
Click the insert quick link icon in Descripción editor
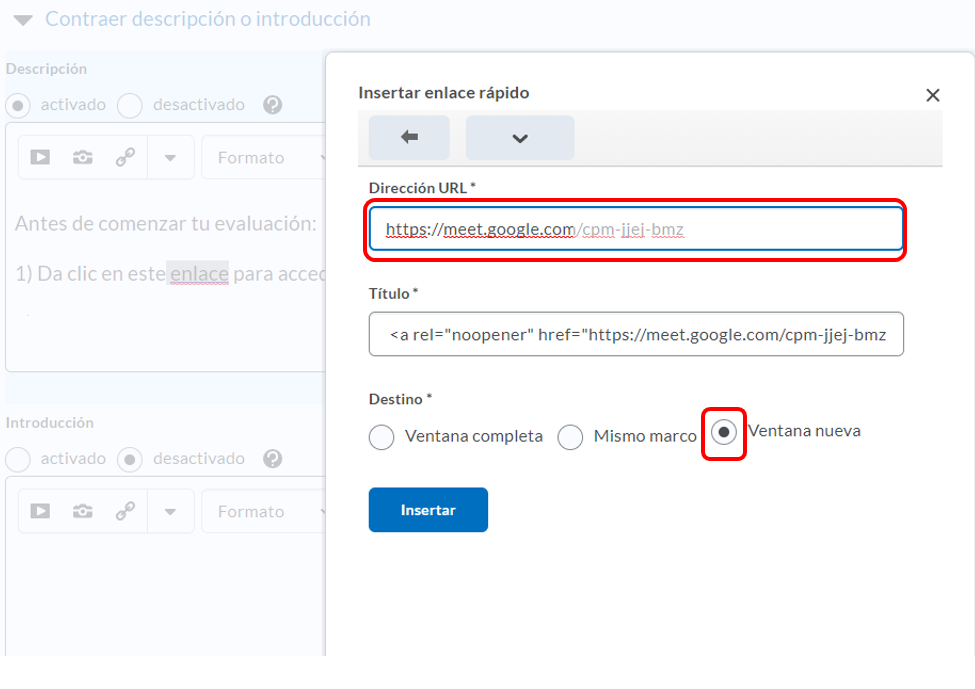click(125, 157)
